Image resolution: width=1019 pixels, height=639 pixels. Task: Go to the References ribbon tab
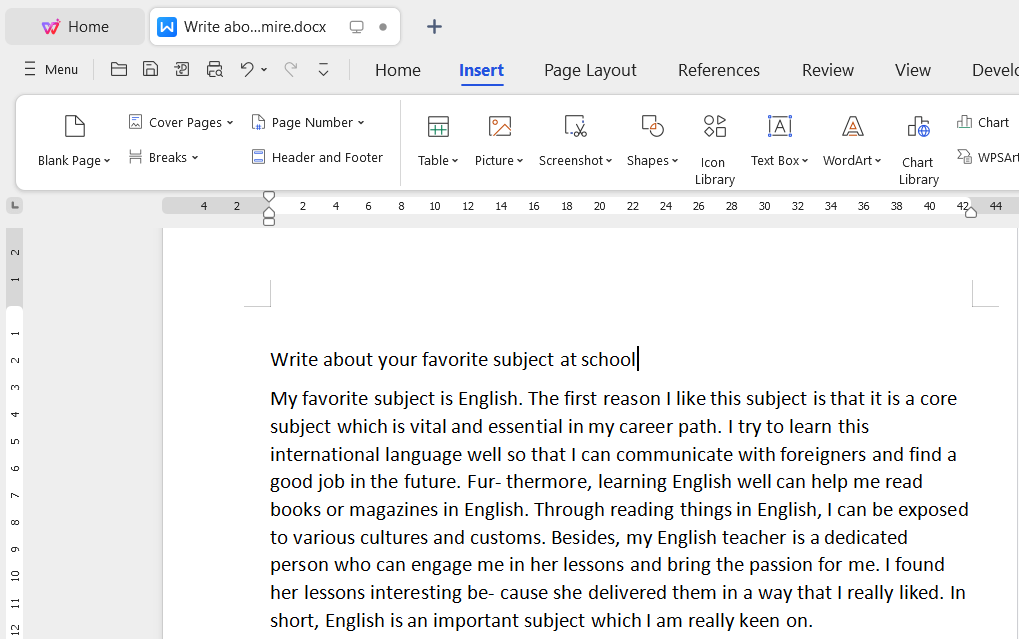click(x=719, y=70)
